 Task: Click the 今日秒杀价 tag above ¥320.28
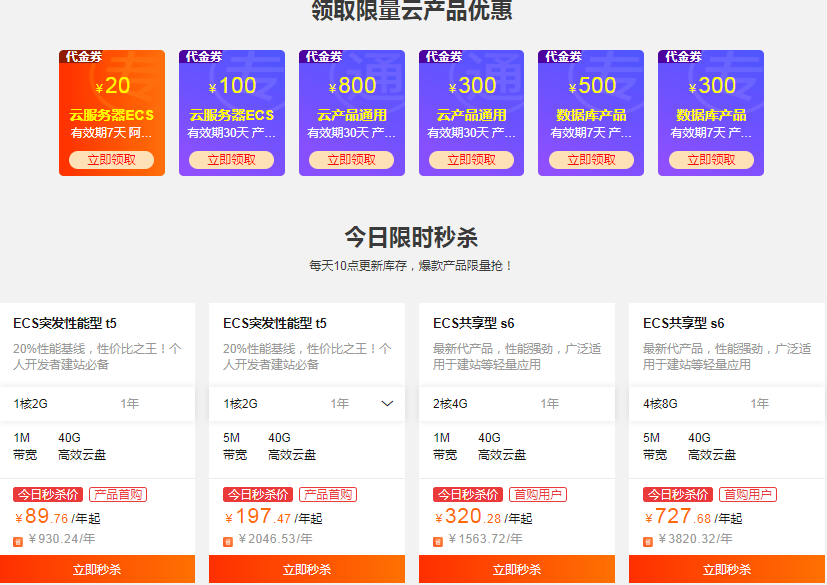(468, 494)
